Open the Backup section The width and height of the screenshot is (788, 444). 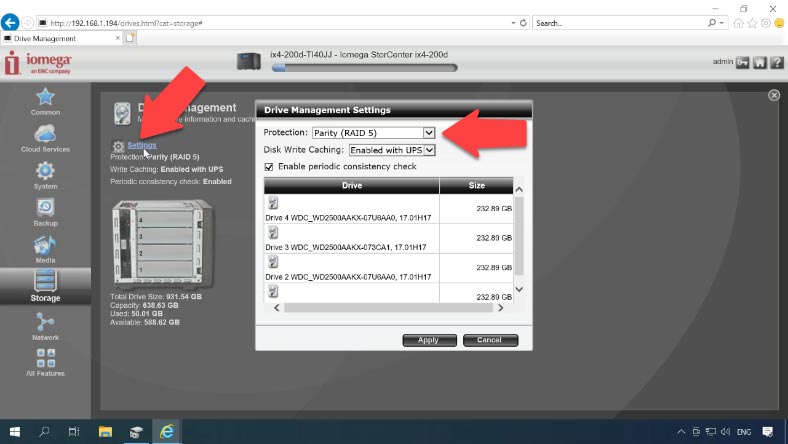[x=45, y=212]
